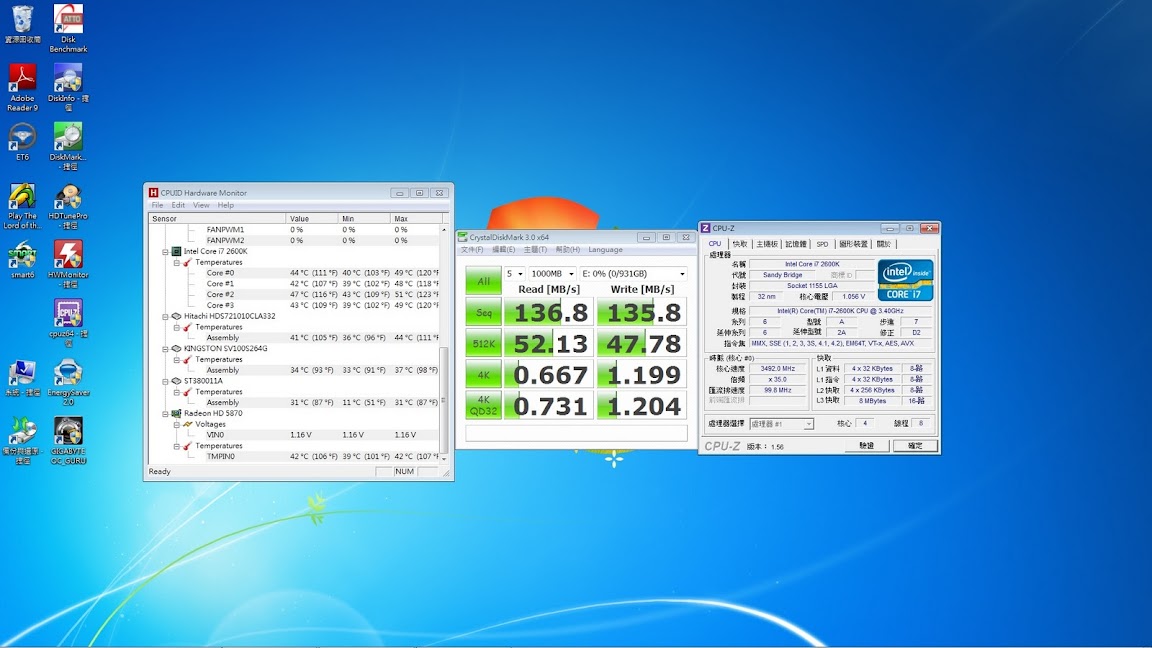Click the CPUID Hardware Monitor title icon
The image size is (1152, 648).
pyautogui.click(x=153, y=192)
